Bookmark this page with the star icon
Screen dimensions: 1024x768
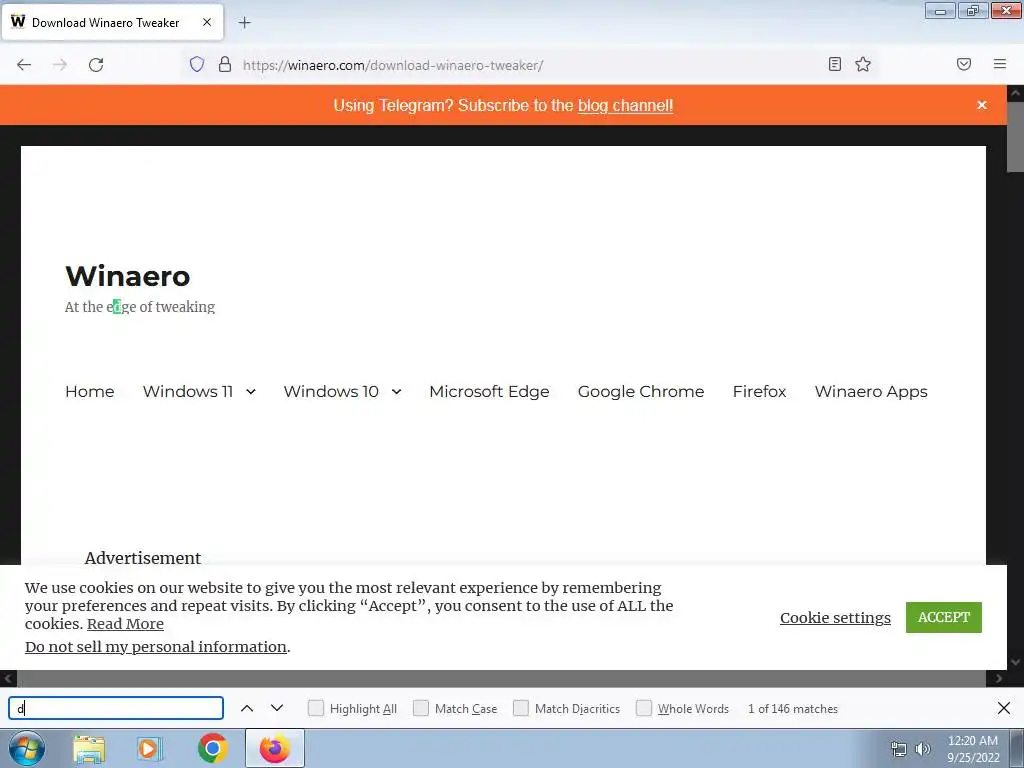pos(863,64)
